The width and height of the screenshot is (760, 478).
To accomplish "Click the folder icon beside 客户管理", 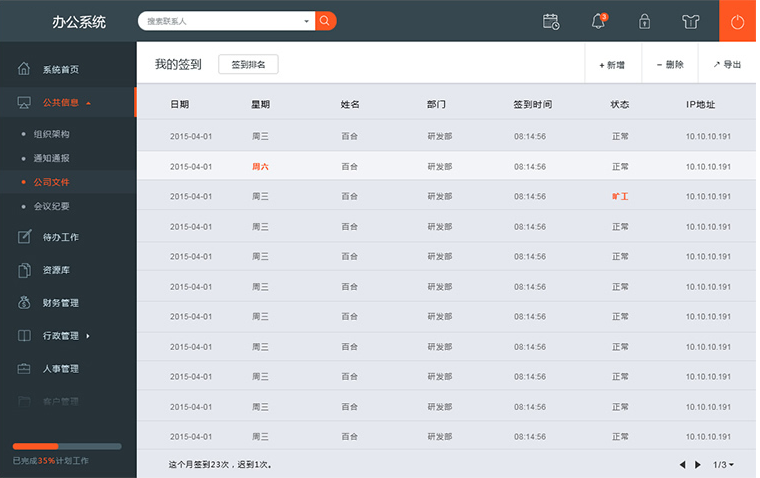I will 24,401.
